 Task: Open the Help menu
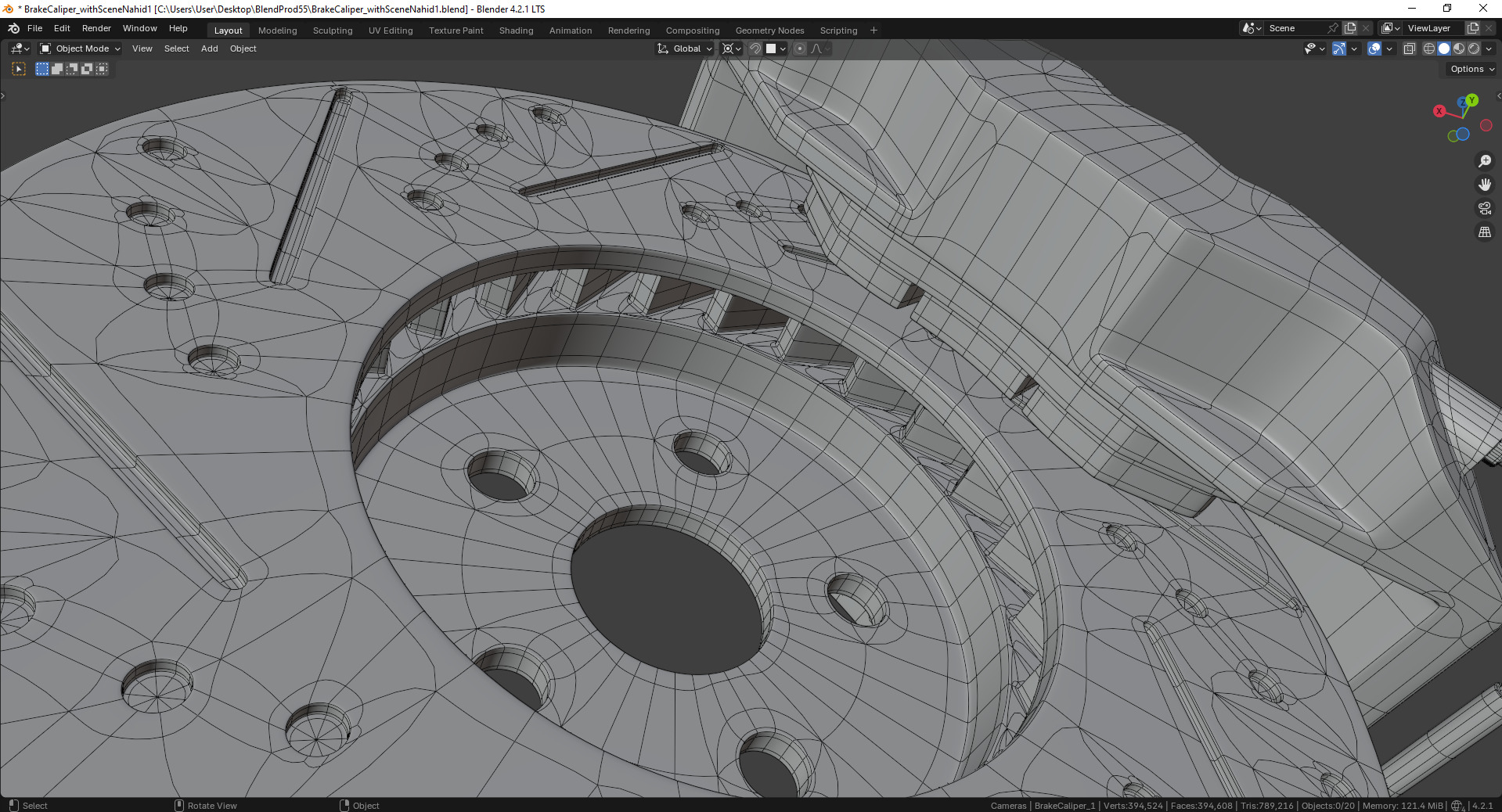[x=178, y=28]
